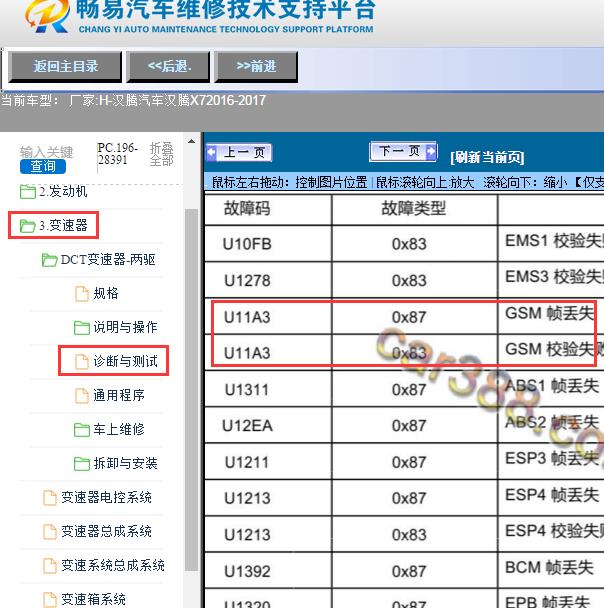Image resolution: width=604 pixels, height=608 pixels.
Task: Expand the 说明与操作 folder icon
Action: pyautogui.click(x=81, y=328)
